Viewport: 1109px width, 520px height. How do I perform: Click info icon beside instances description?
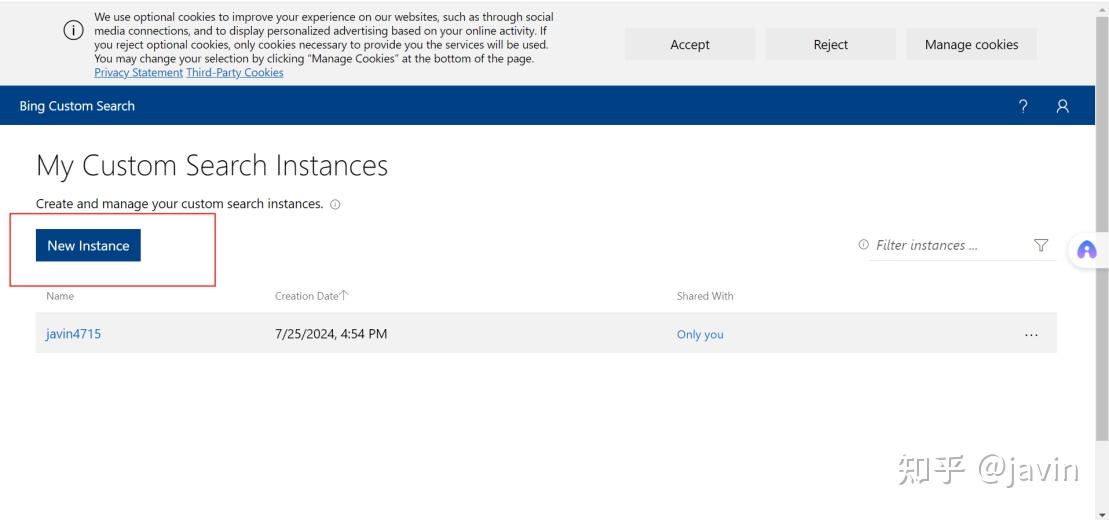(x=335, y=204)
